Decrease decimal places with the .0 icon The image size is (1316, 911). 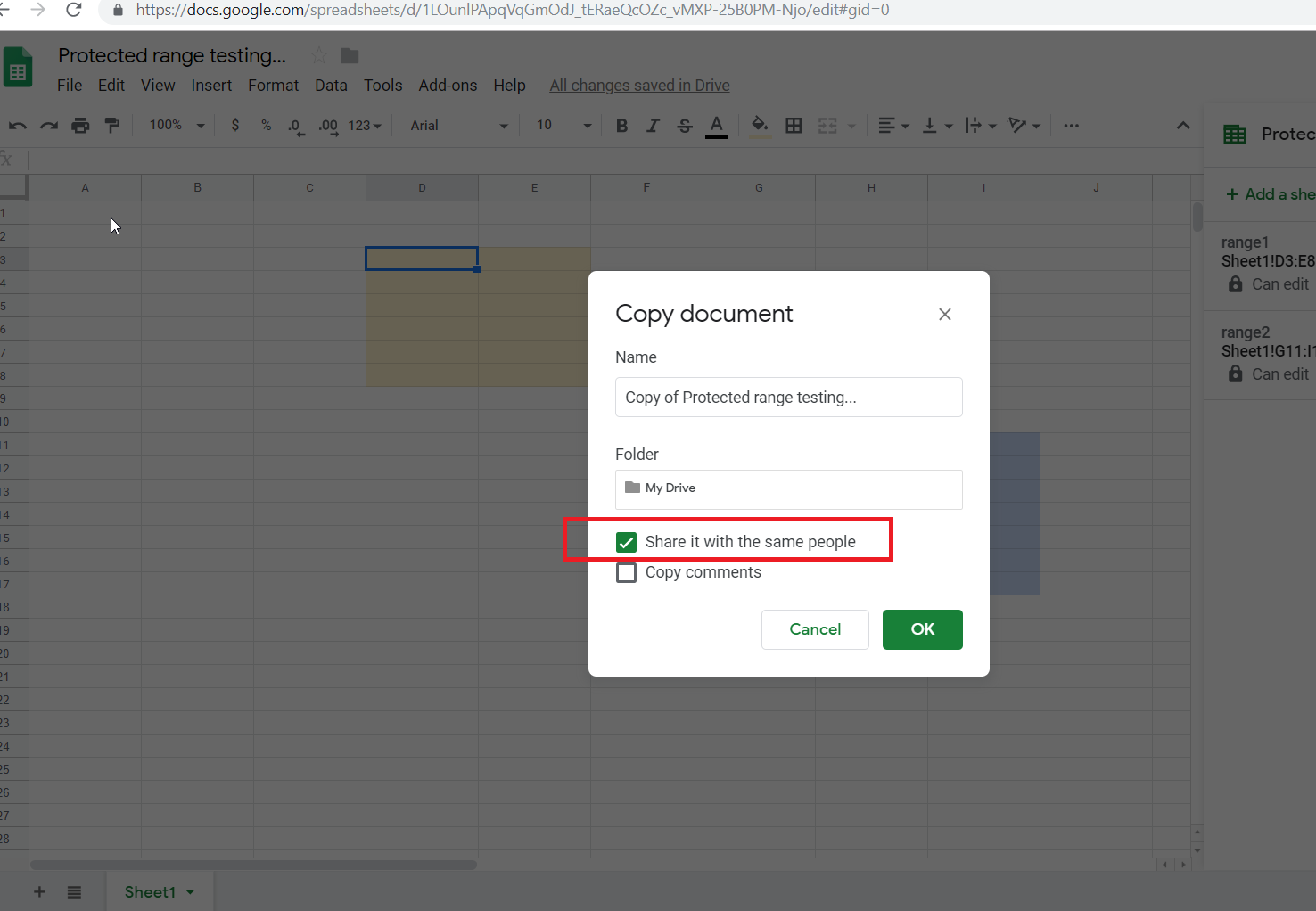click(295, 125)
